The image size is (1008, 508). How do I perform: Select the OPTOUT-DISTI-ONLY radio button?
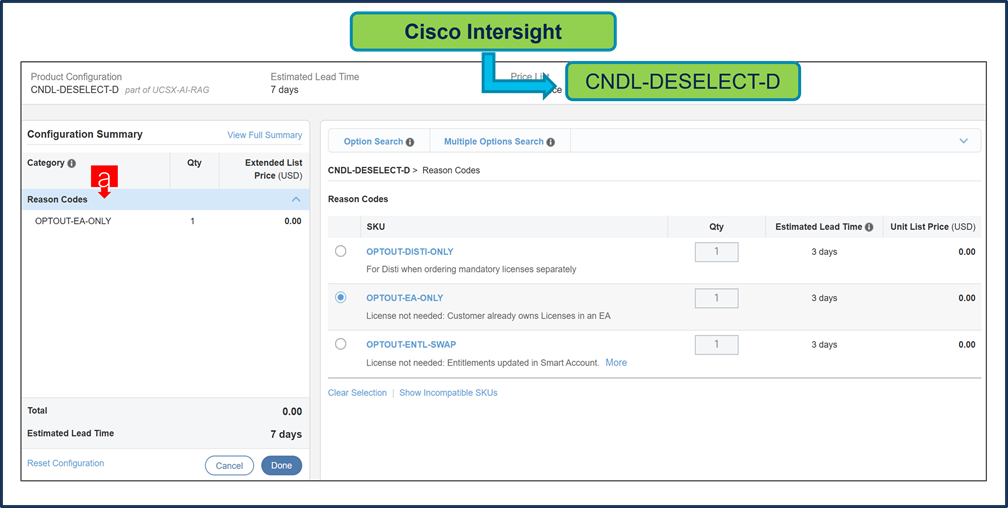tap(341, 251)
